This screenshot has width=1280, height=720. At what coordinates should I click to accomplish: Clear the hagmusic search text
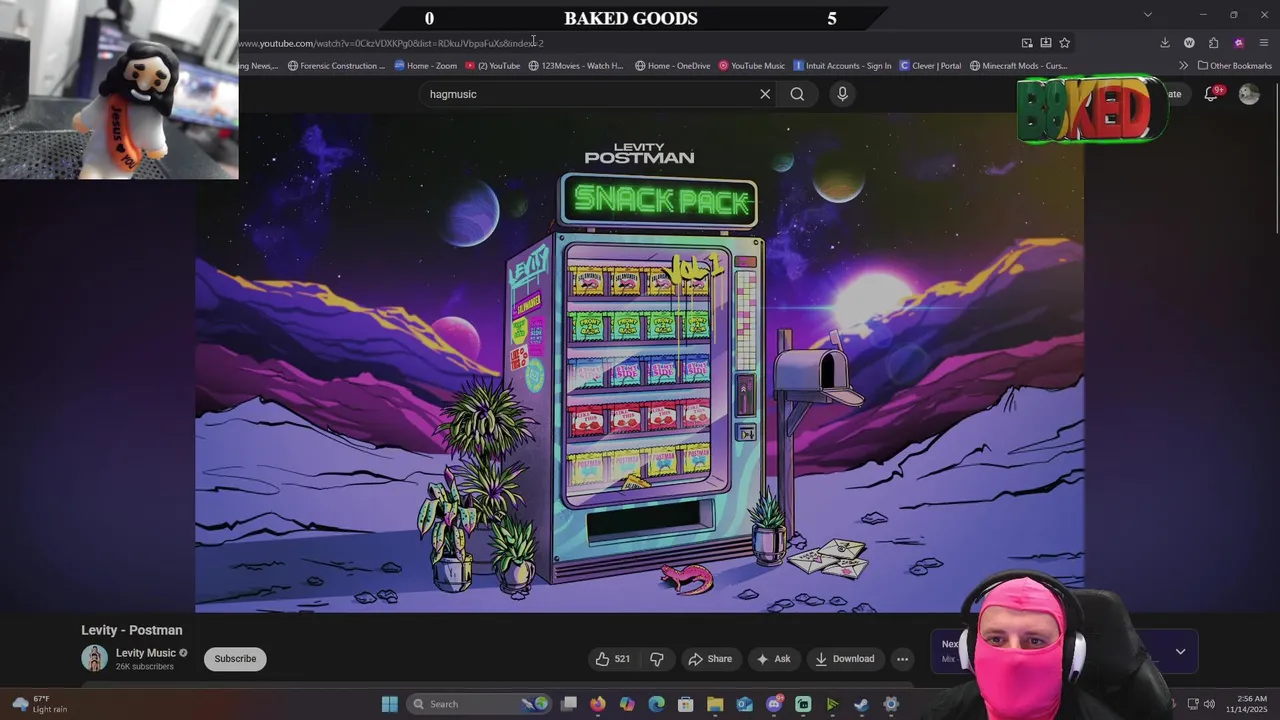coord(765,94)
